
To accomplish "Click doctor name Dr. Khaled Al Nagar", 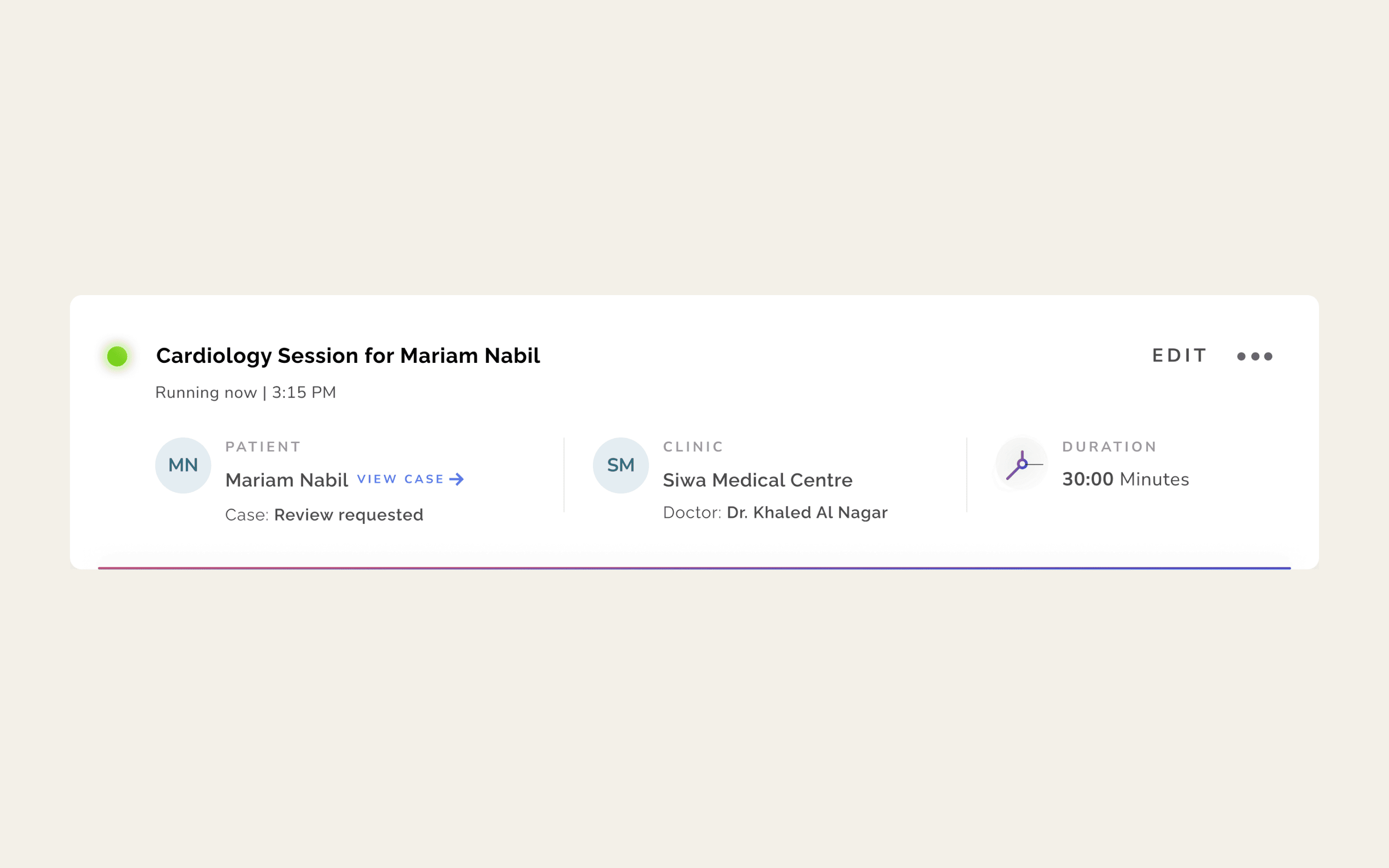I will pyautogui.click(x=807, y=513).
